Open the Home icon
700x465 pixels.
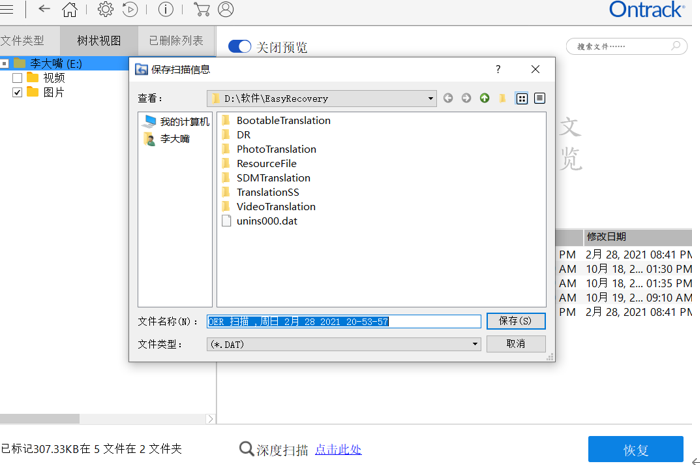[x=70, y=9]
